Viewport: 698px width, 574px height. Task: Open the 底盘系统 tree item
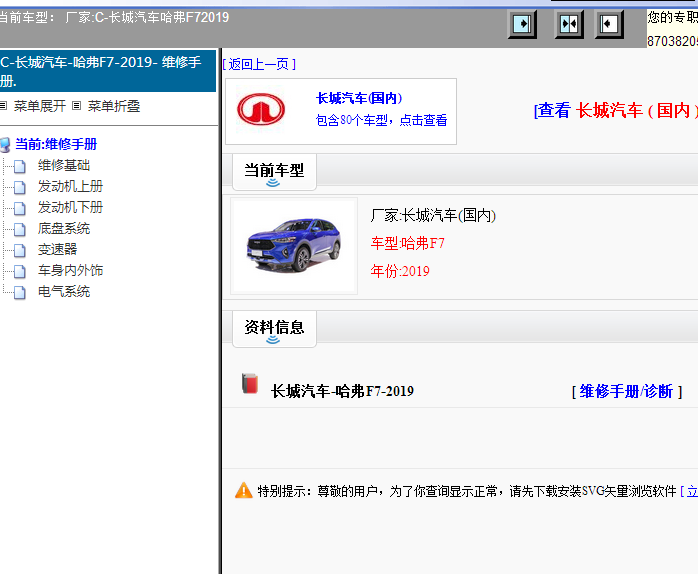click(x=64, y=229)
